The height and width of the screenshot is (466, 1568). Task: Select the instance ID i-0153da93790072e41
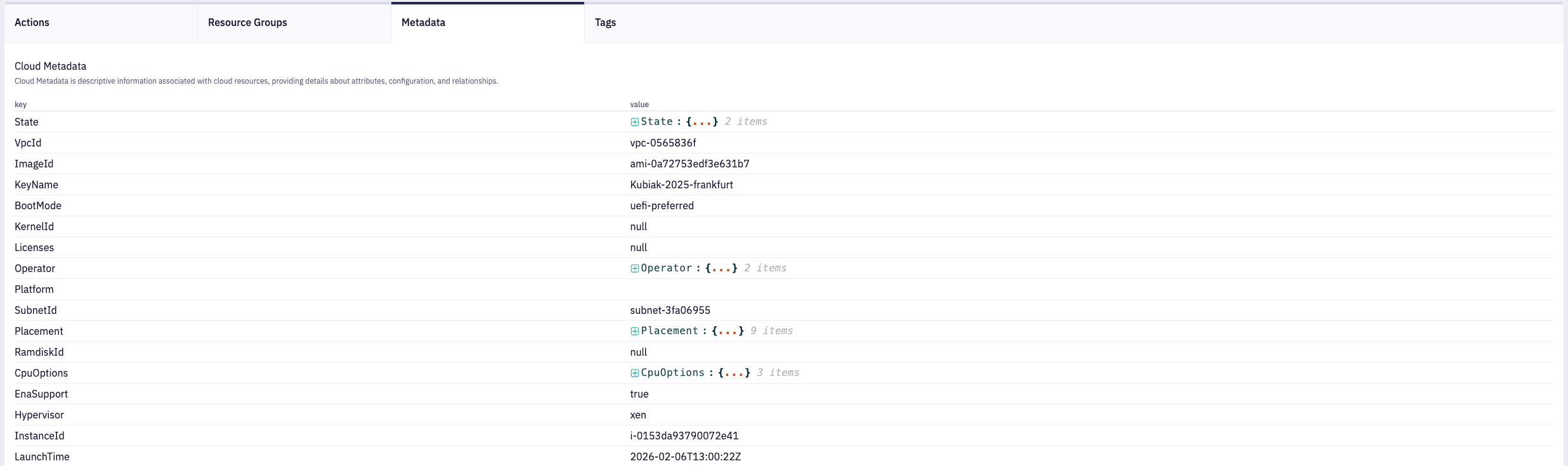684,436
